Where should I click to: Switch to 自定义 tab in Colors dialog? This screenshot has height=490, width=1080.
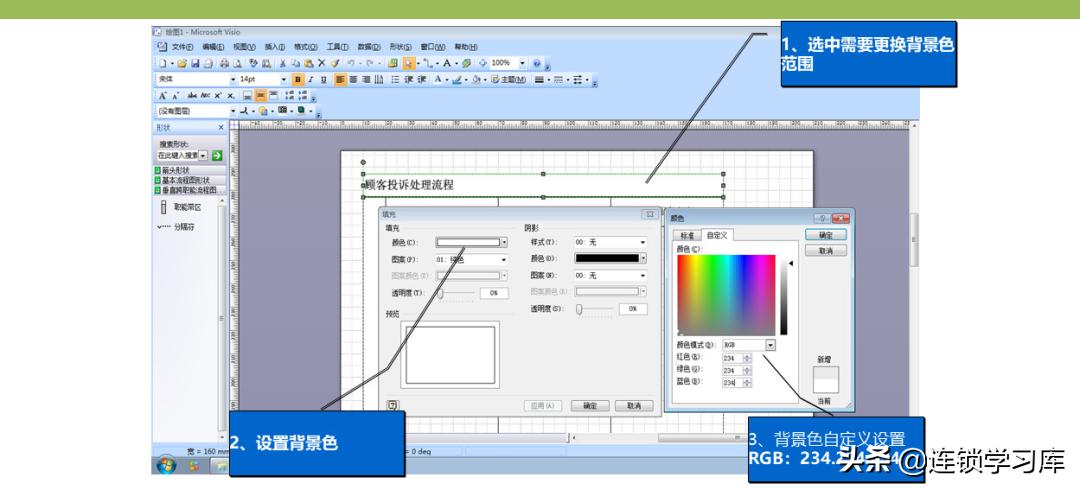point(717,235)
